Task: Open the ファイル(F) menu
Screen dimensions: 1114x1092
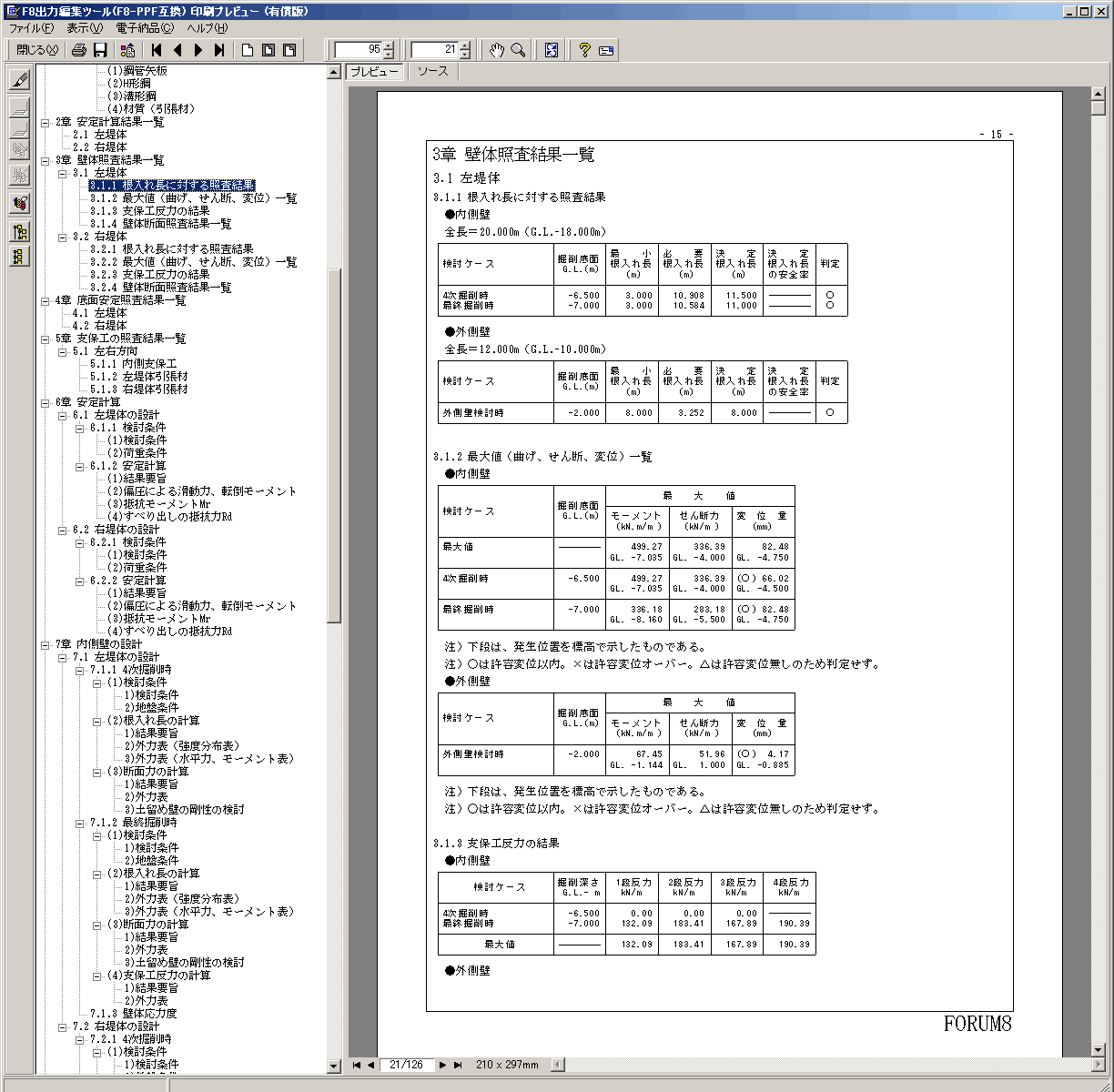Action: point(31,28)
